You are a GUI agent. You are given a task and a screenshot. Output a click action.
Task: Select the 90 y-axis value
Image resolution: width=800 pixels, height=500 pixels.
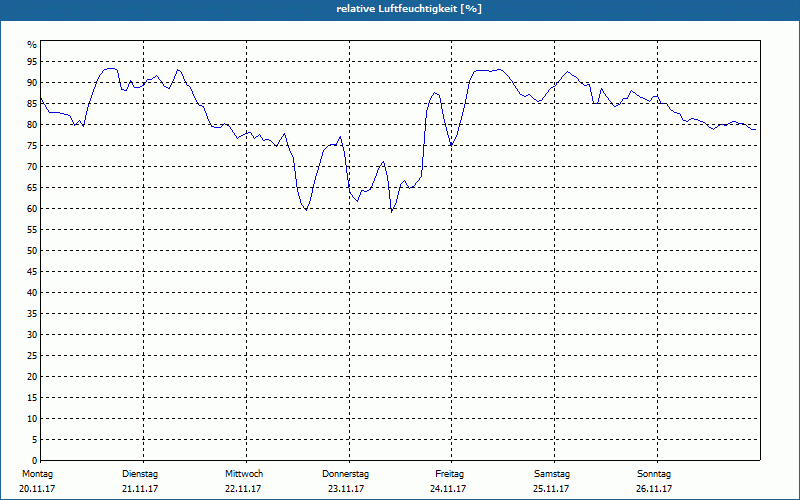(32, 83)
